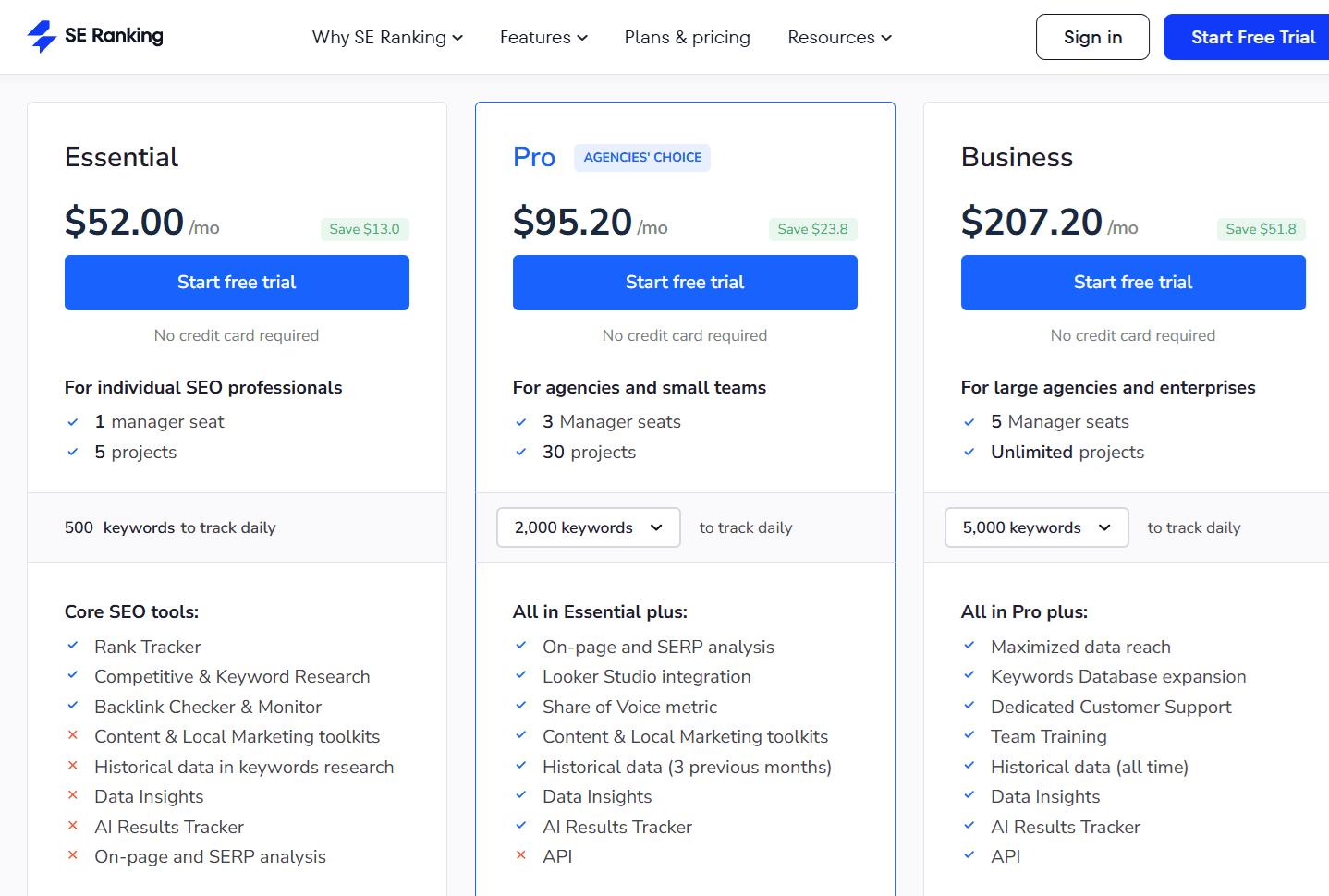Click the checkmark beside Rank Tracker
1329x896 pixels.
[x=72, y=646]
